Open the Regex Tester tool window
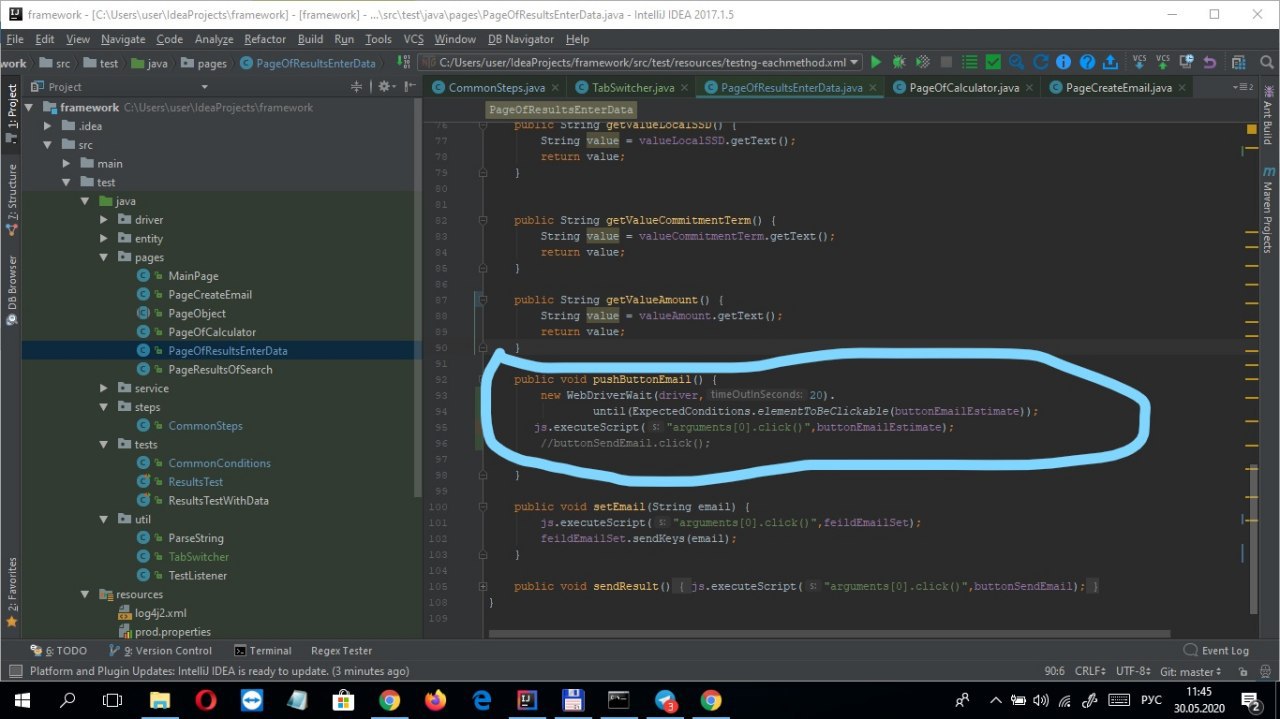The height and width of the screenshot is (719, 1280). (x=341, y=650)
